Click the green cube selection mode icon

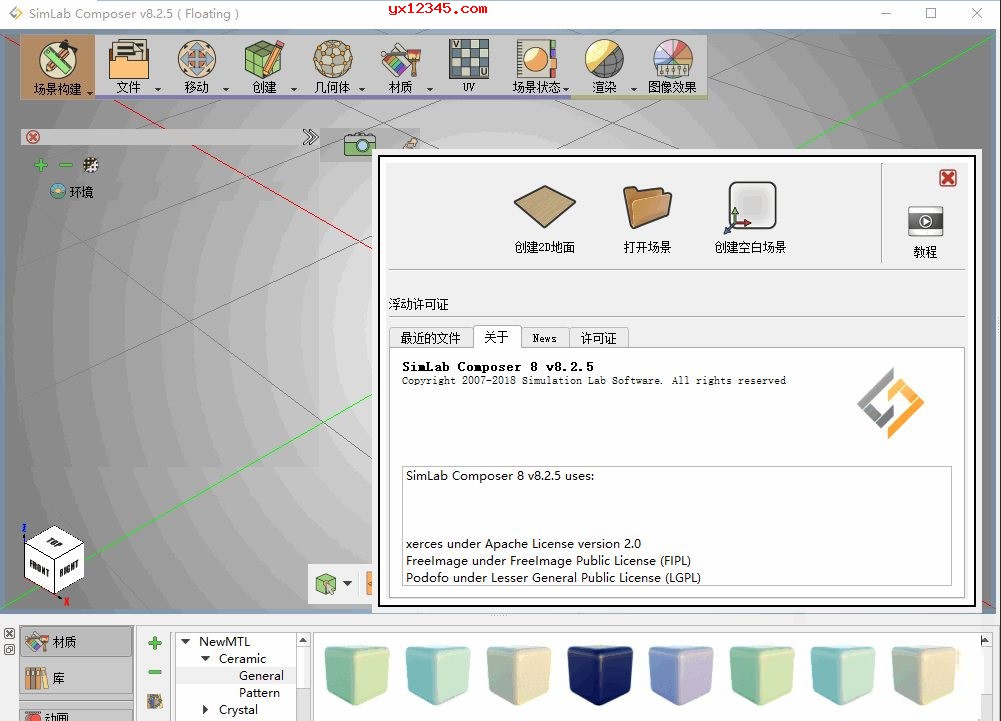(326, 584)
